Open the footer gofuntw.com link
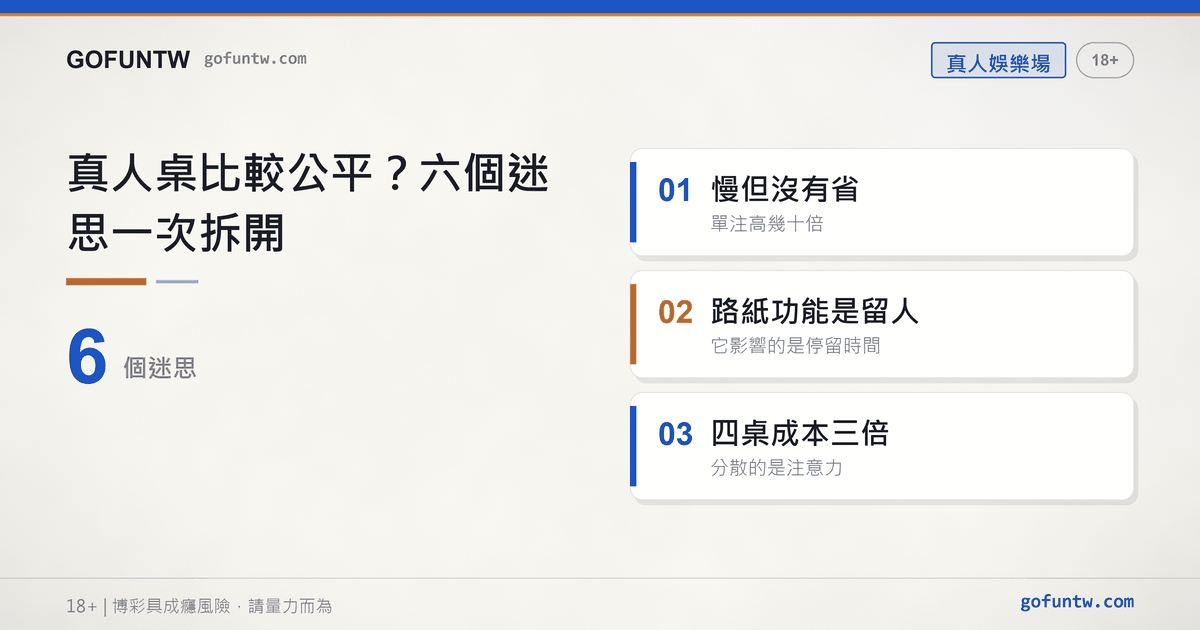The width and height of the screenshot is (1200, 630). pyautogui.click(x=1077, y=602)
